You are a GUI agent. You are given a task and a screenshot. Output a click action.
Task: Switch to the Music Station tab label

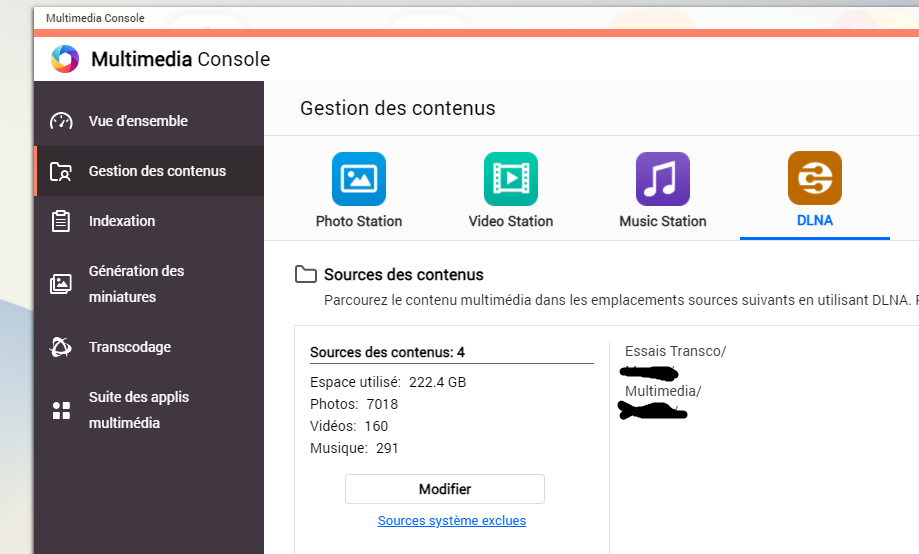coord(663,221)
